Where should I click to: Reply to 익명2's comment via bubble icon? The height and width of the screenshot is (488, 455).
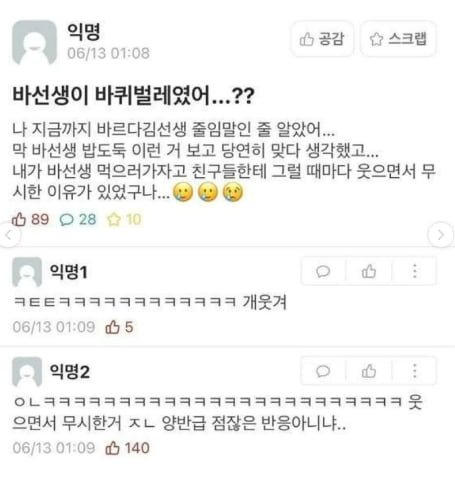[323, 371]
